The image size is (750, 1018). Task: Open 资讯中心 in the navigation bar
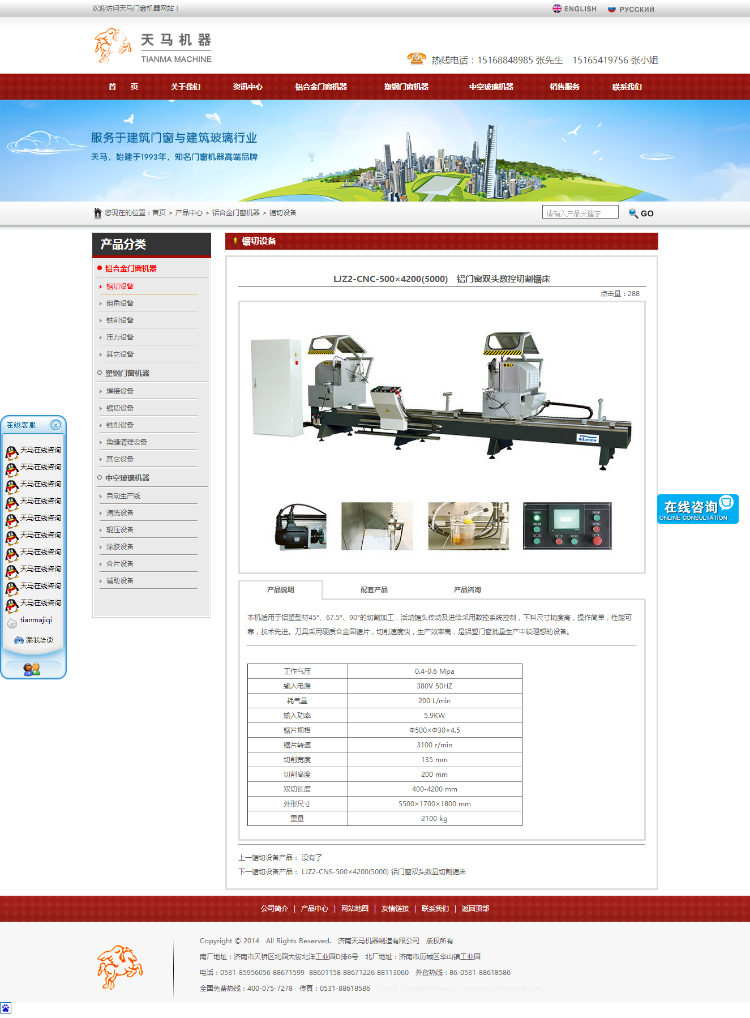[x=248, y=86]
